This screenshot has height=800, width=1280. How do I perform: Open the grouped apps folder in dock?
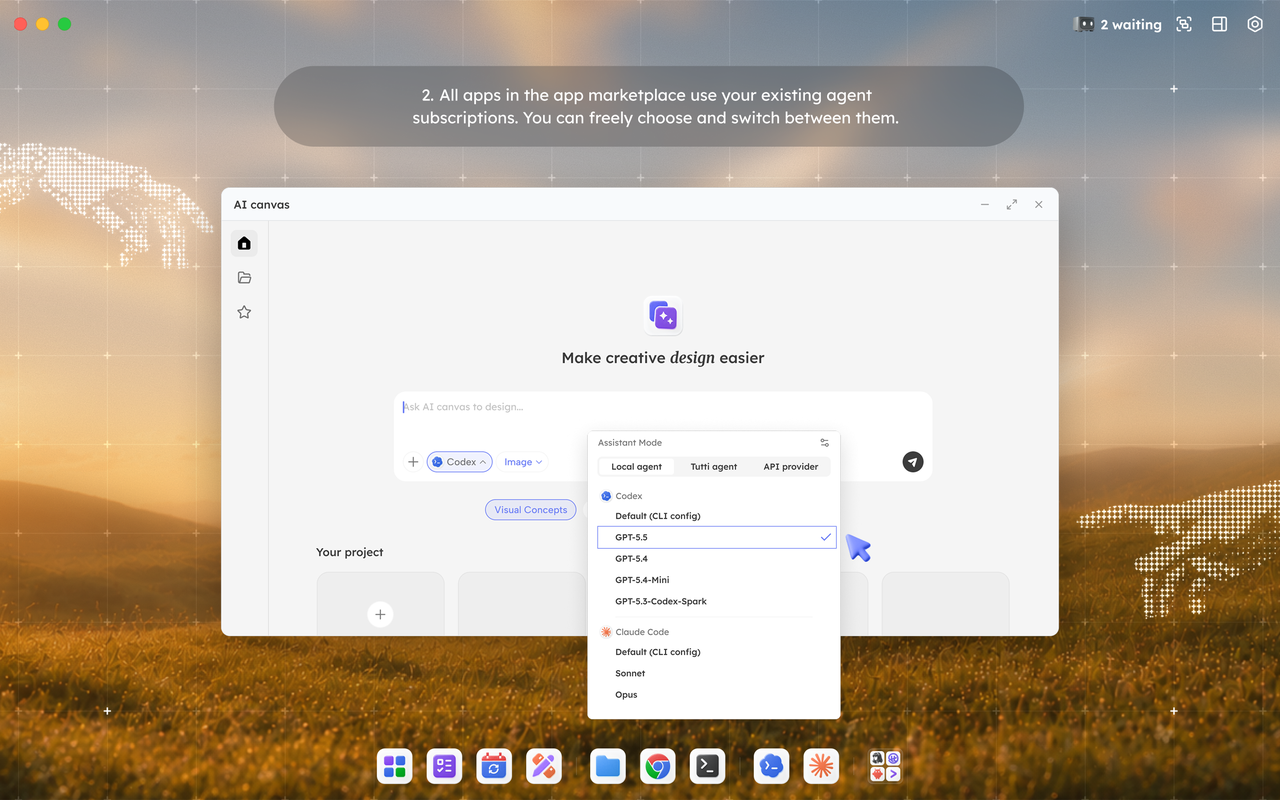coord(885,767)
